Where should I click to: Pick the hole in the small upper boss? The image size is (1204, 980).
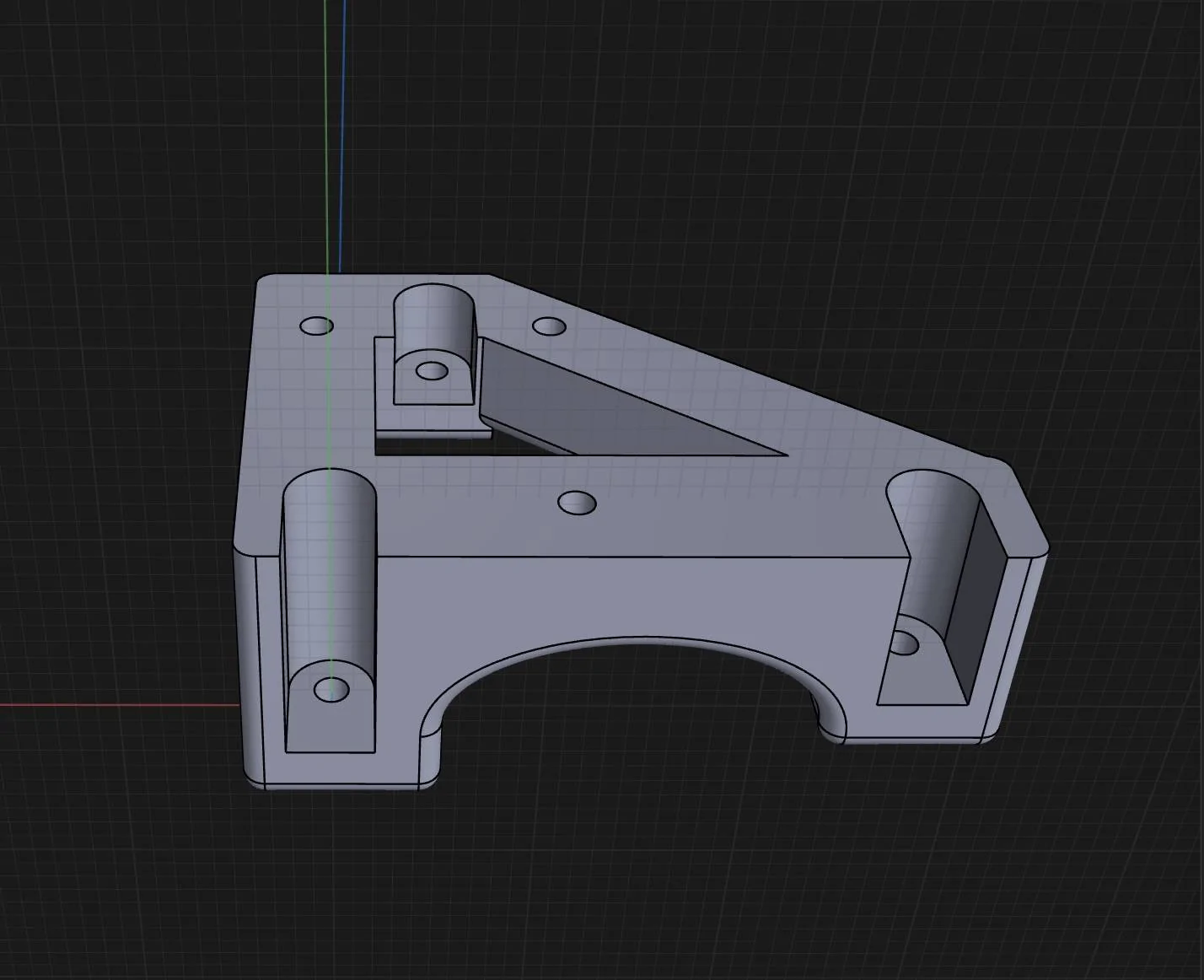(432, 370)
